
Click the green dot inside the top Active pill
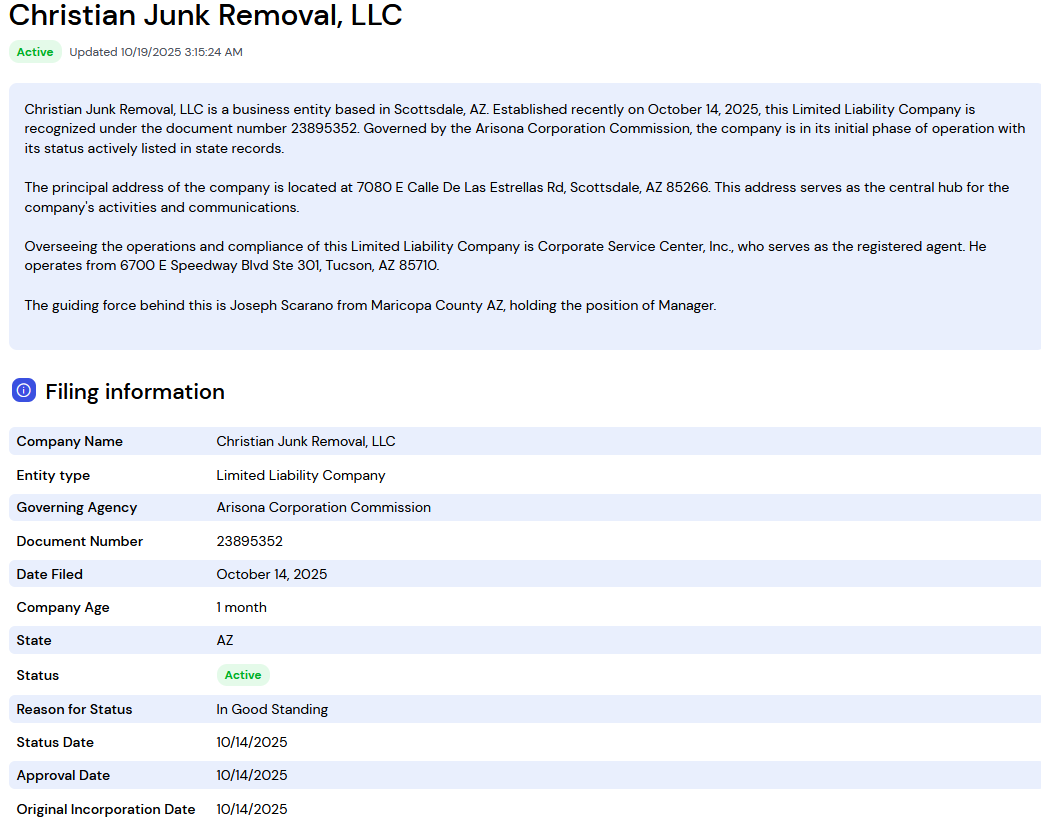[22, 51]
